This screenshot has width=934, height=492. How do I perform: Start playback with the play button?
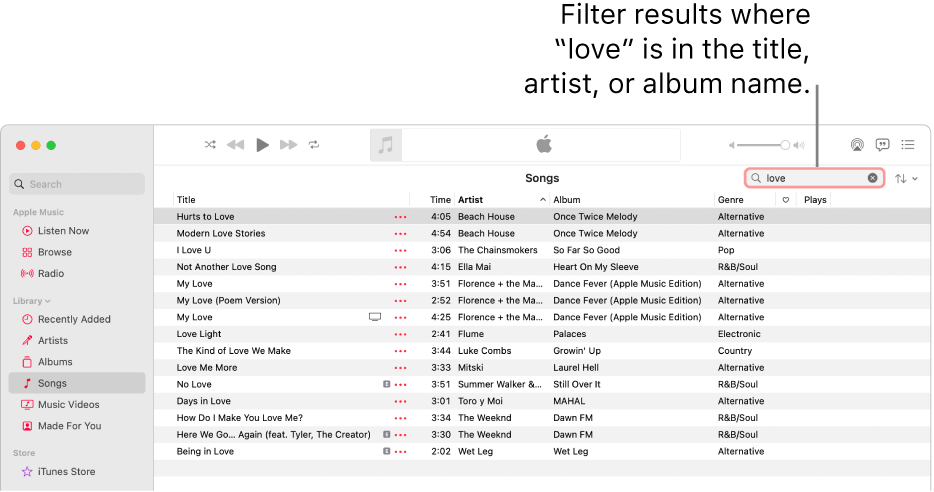point(262,145)
